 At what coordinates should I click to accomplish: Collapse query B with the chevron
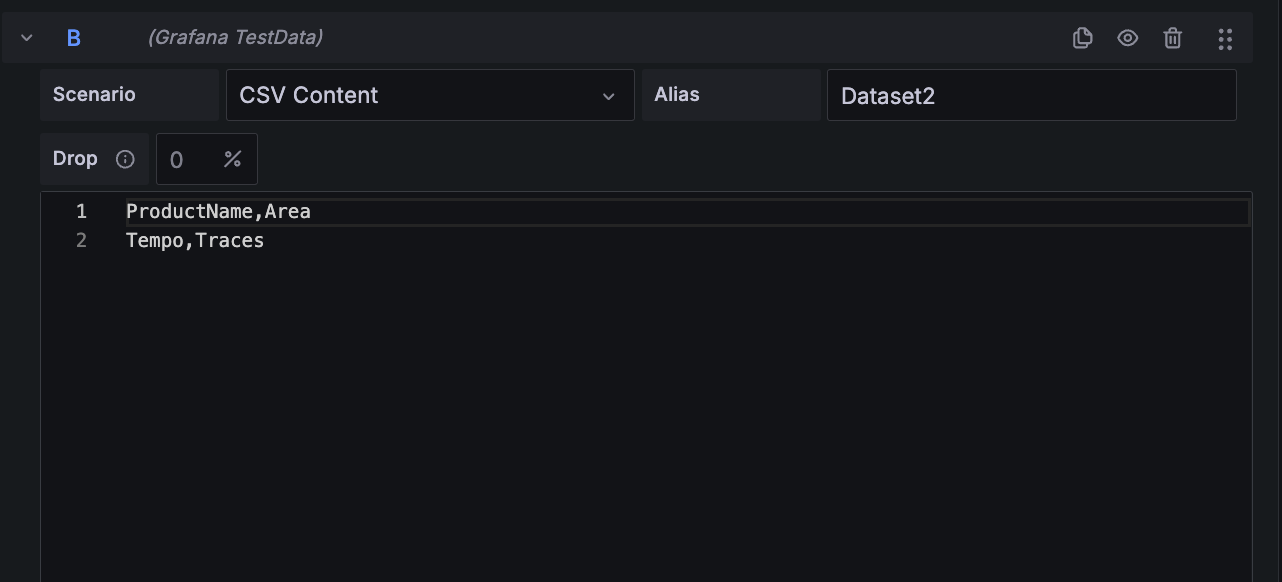click(27, 38)
